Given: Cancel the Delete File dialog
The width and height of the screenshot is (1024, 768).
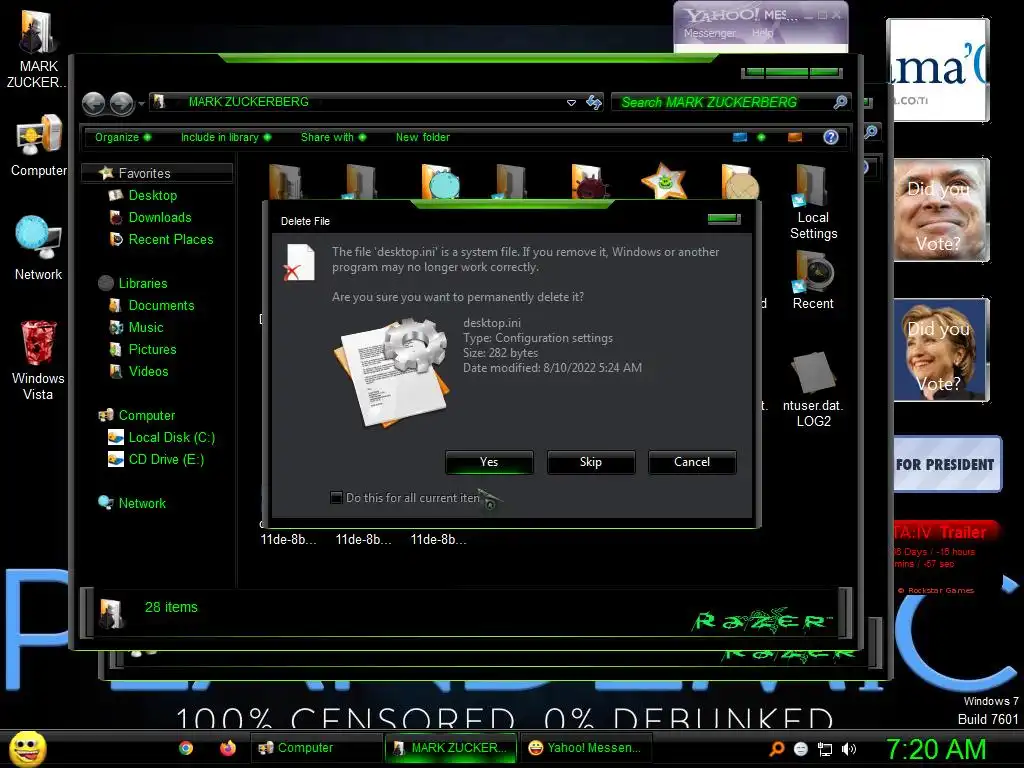Looking at the screenshot, I should tap(692, 462).
